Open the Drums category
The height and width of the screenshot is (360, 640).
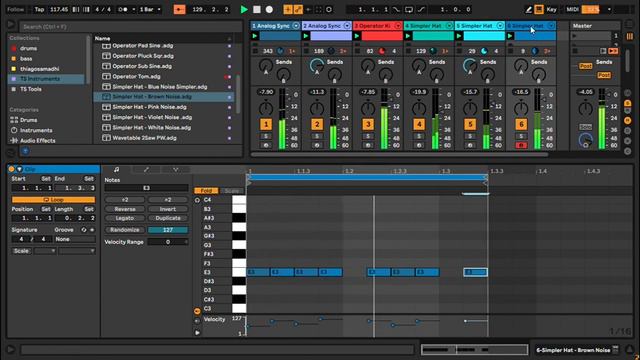point(29,120)
